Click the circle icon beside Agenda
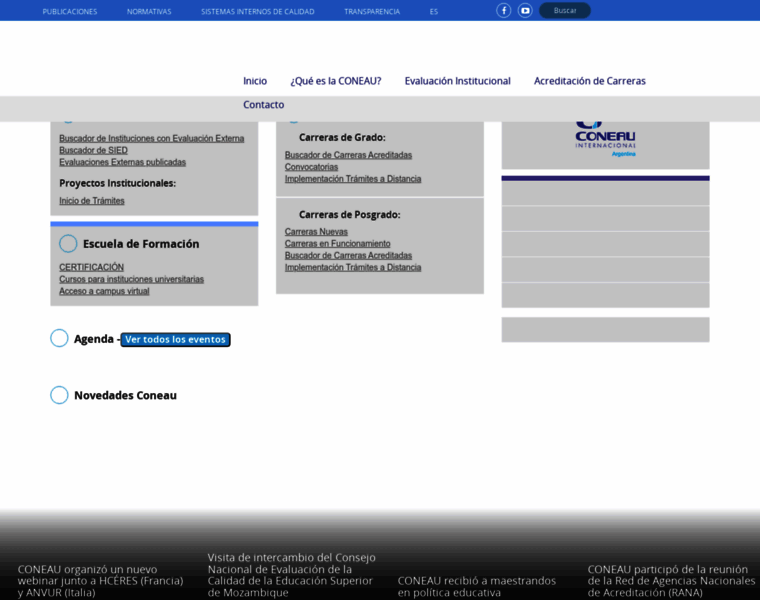Screen dimensions: 760x600 tap(59, 338)
